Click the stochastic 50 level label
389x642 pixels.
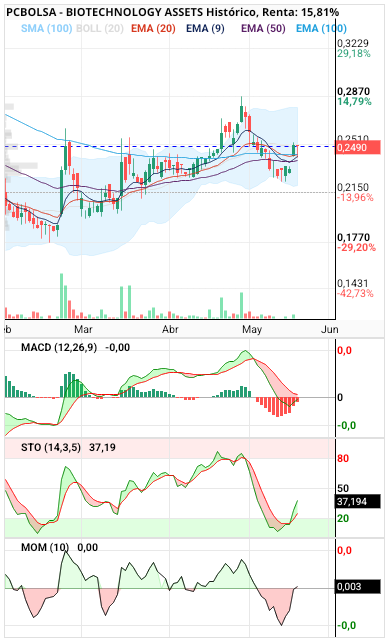pos(343,488)
